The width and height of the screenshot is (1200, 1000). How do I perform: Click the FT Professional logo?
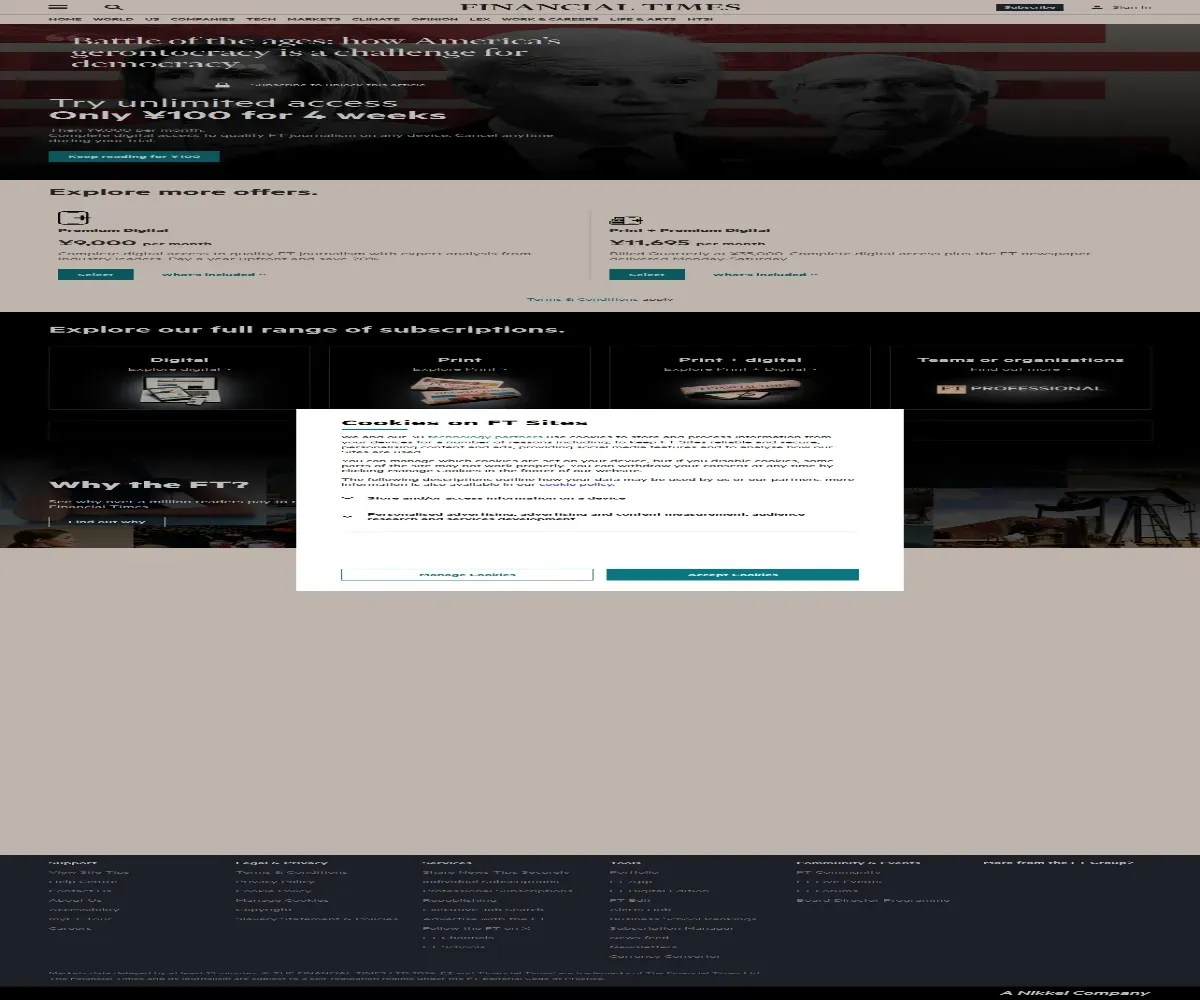(1020, 388)
